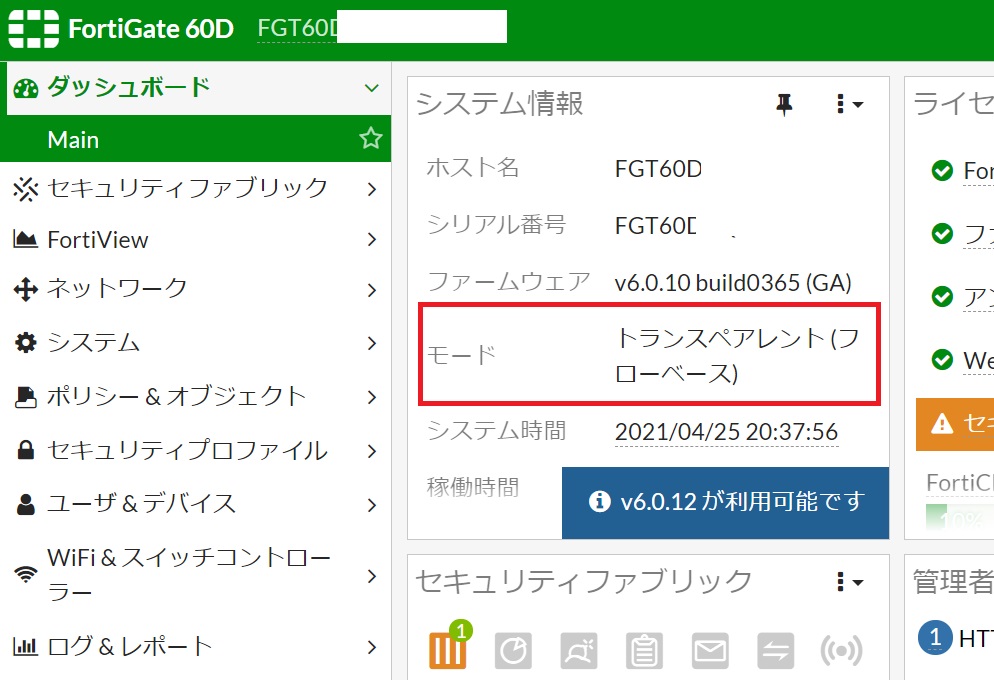This screenshot has height=680, width=994.
Task: Click the orange セキ warning banner
Action: click(x=955, y=424)
